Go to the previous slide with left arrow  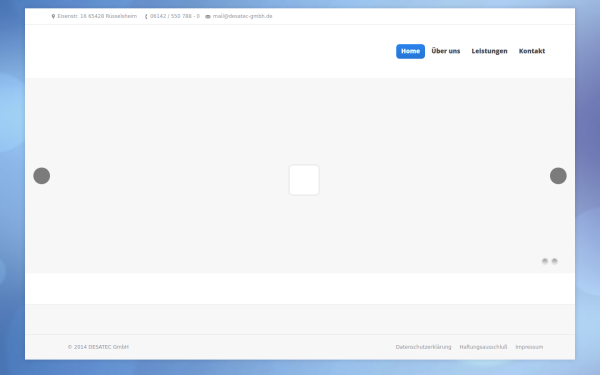(42, 176)
